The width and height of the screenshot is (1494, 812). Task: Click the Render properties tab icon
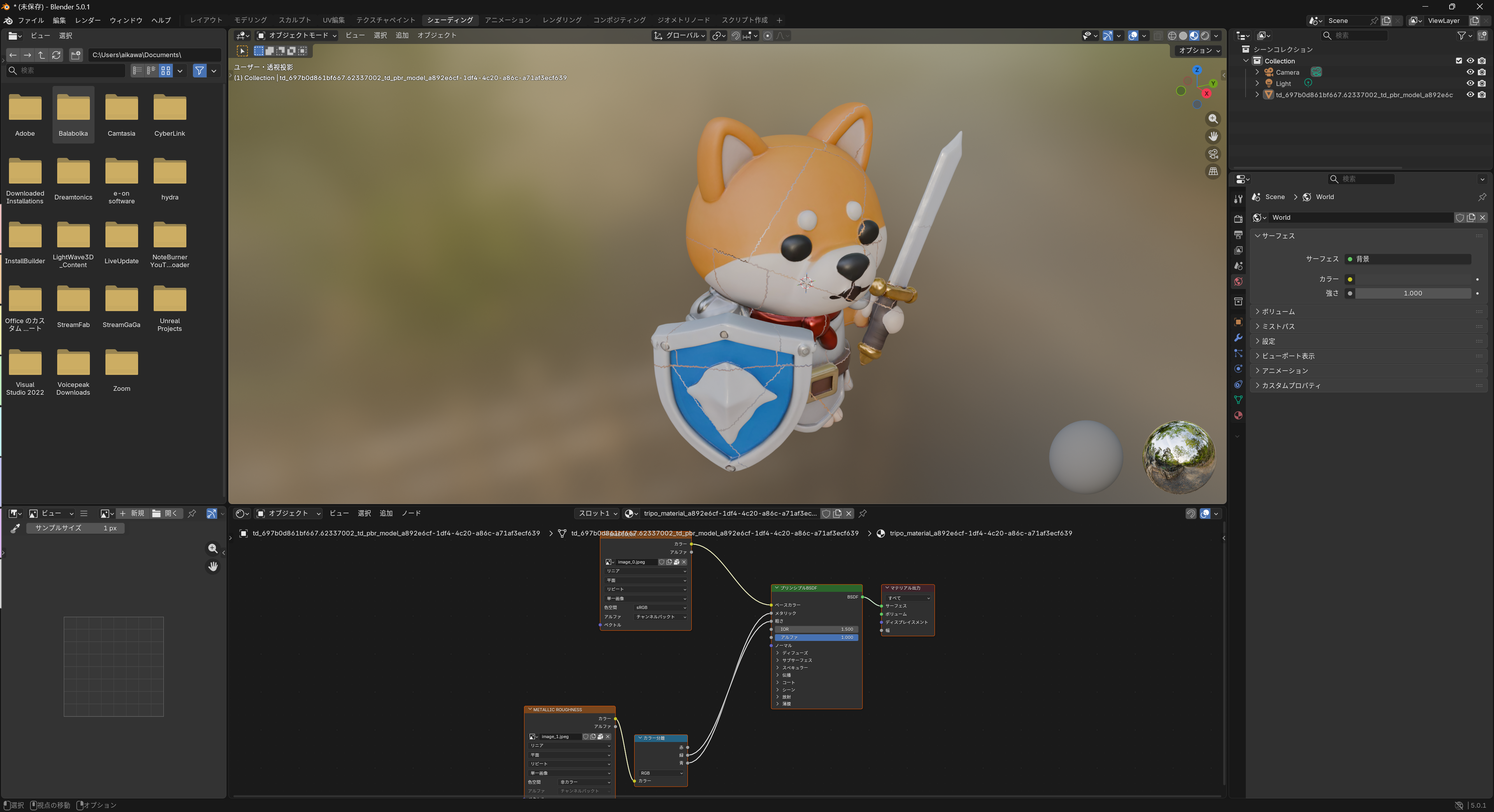(1238, 219)
